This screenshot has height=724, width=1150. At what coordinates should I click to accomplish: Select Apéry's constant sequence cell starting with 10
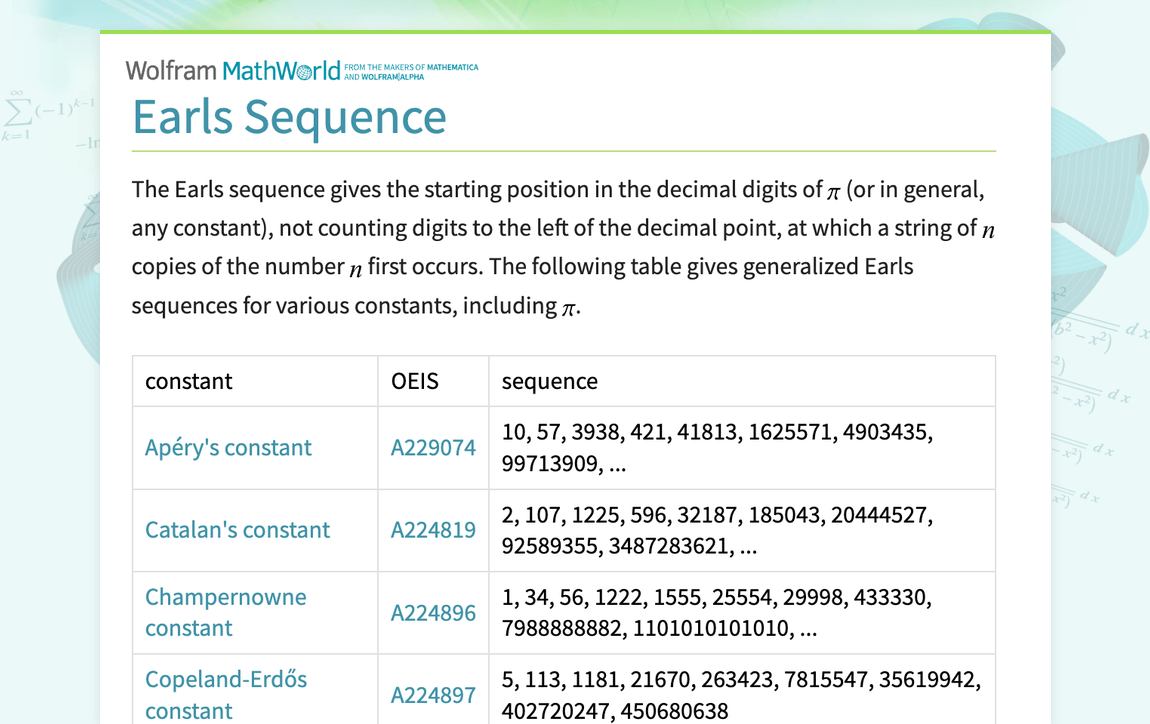(x=714, y=448)
